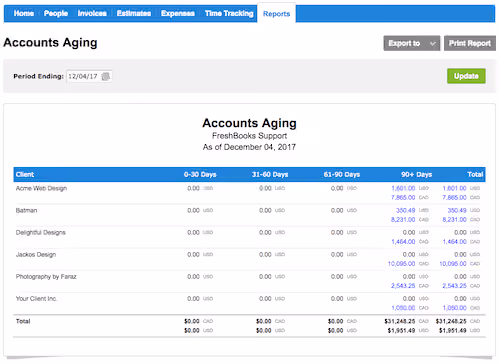Click the $31,248.25 CAD grand total

click(x=451, y=321)
